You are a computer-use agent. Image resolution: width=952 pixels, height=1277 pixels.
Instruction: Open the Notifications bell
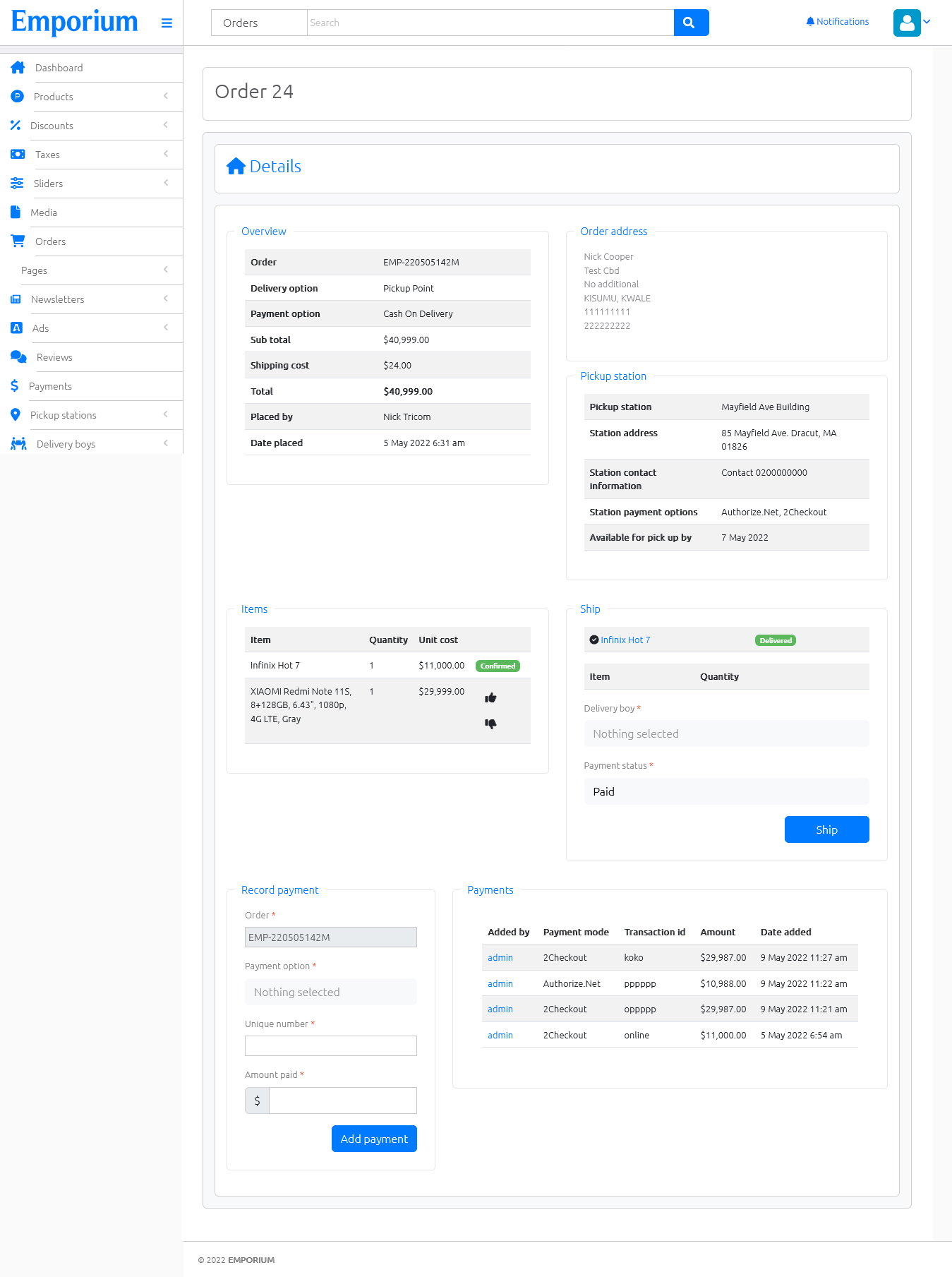[837, 22]
